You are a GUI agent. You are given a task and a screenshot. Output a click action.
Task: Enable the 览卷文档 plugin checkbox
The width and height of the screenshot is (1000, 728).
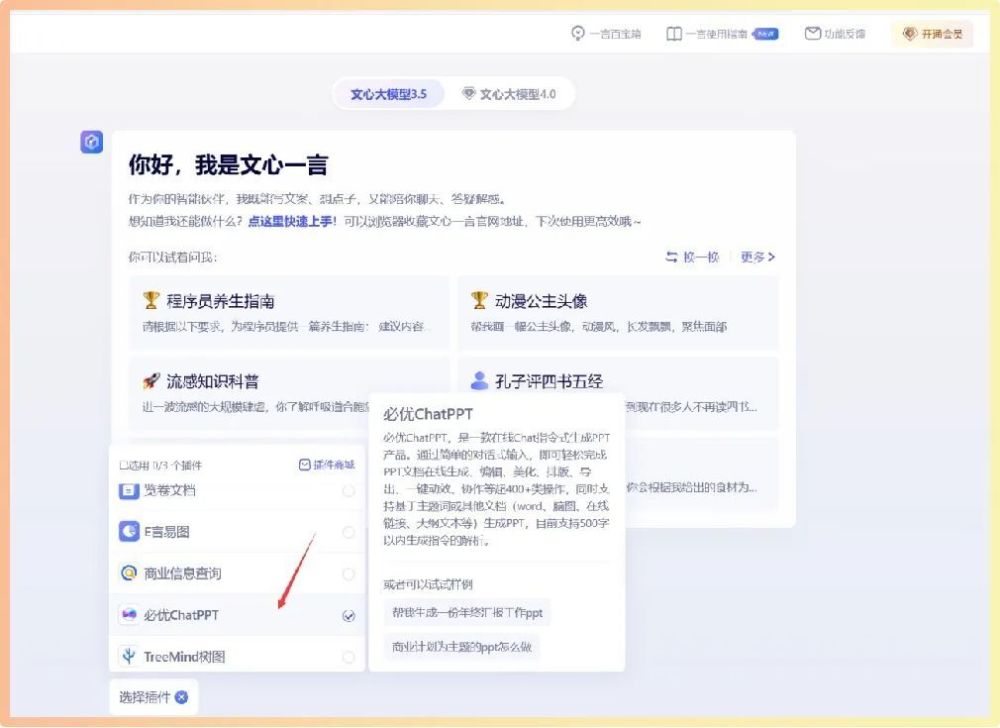(348, 491)
